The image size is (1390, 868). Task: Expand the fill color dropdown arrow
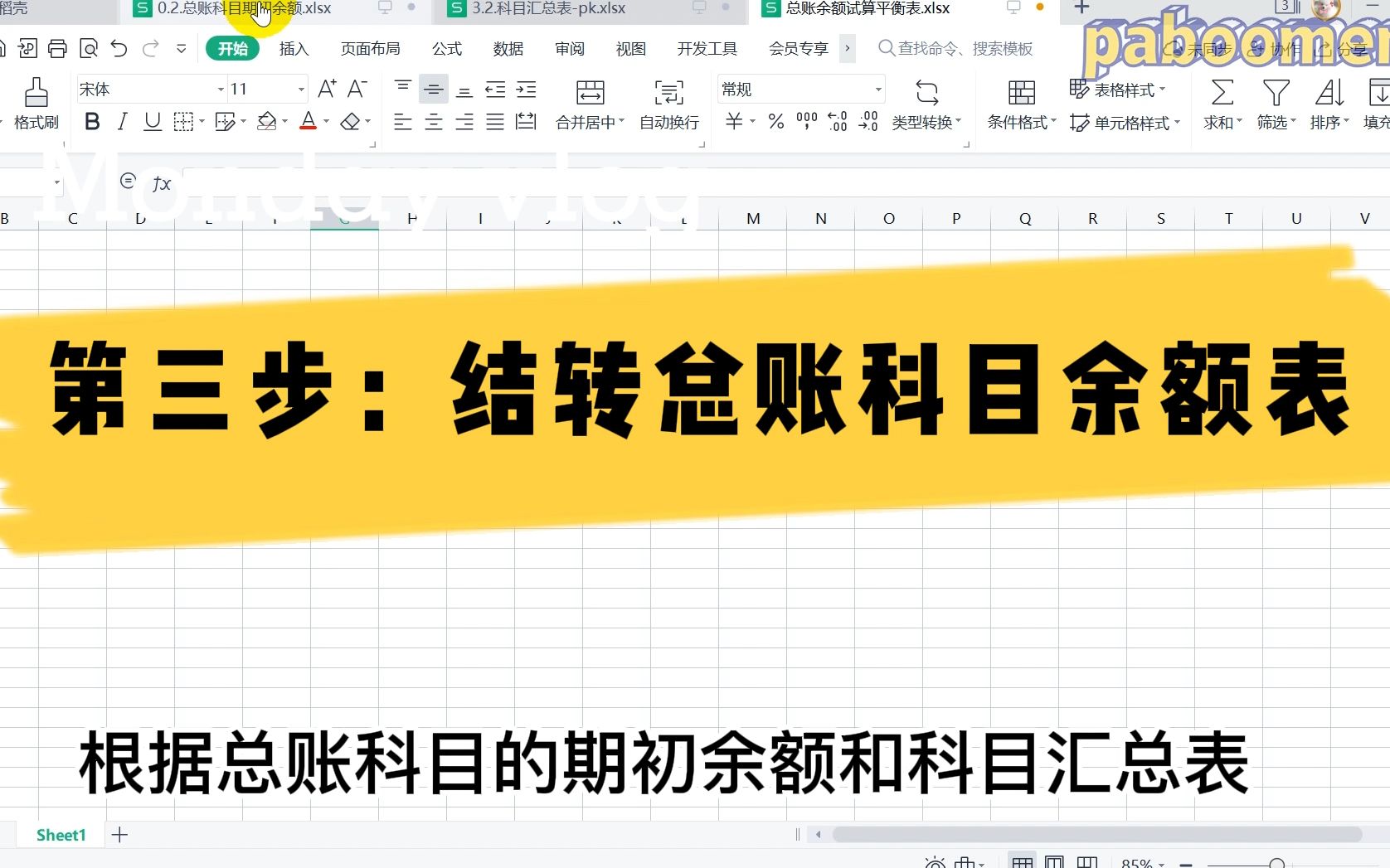point(284,122)
